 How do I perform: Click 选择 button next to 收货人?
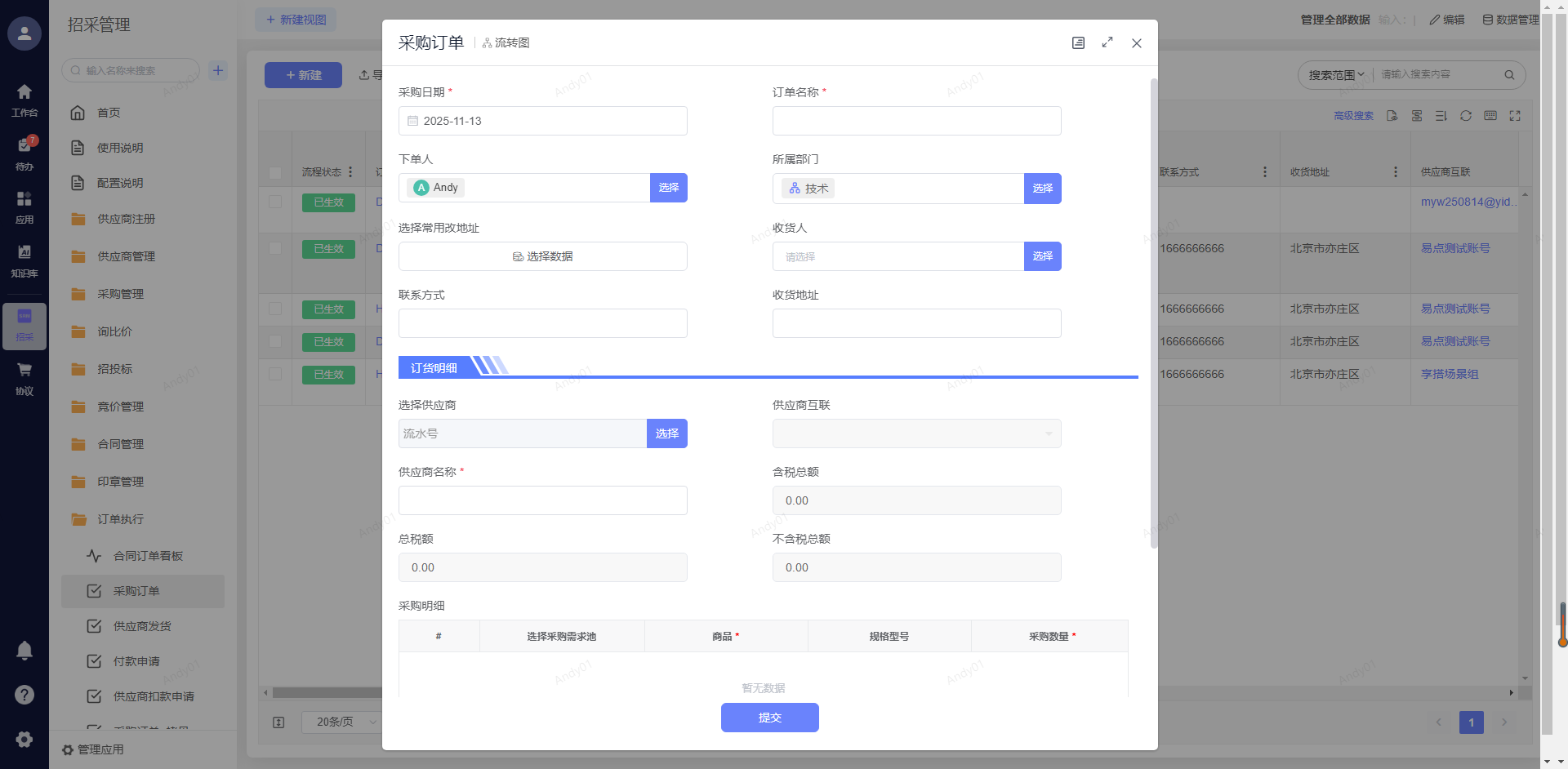(1042, 256)
